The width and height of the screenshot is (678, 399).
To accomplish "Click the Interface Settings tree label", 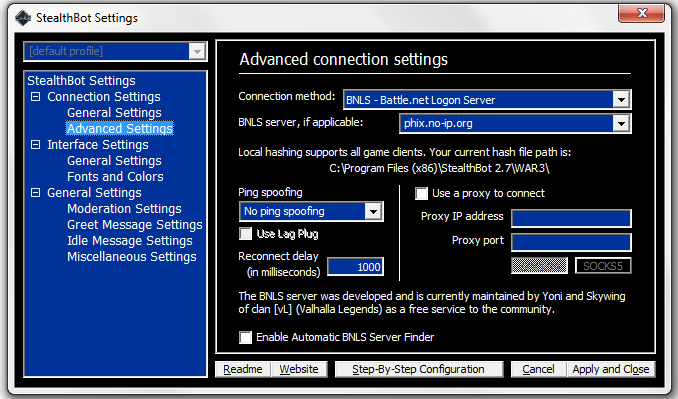I will click(98, 144).
